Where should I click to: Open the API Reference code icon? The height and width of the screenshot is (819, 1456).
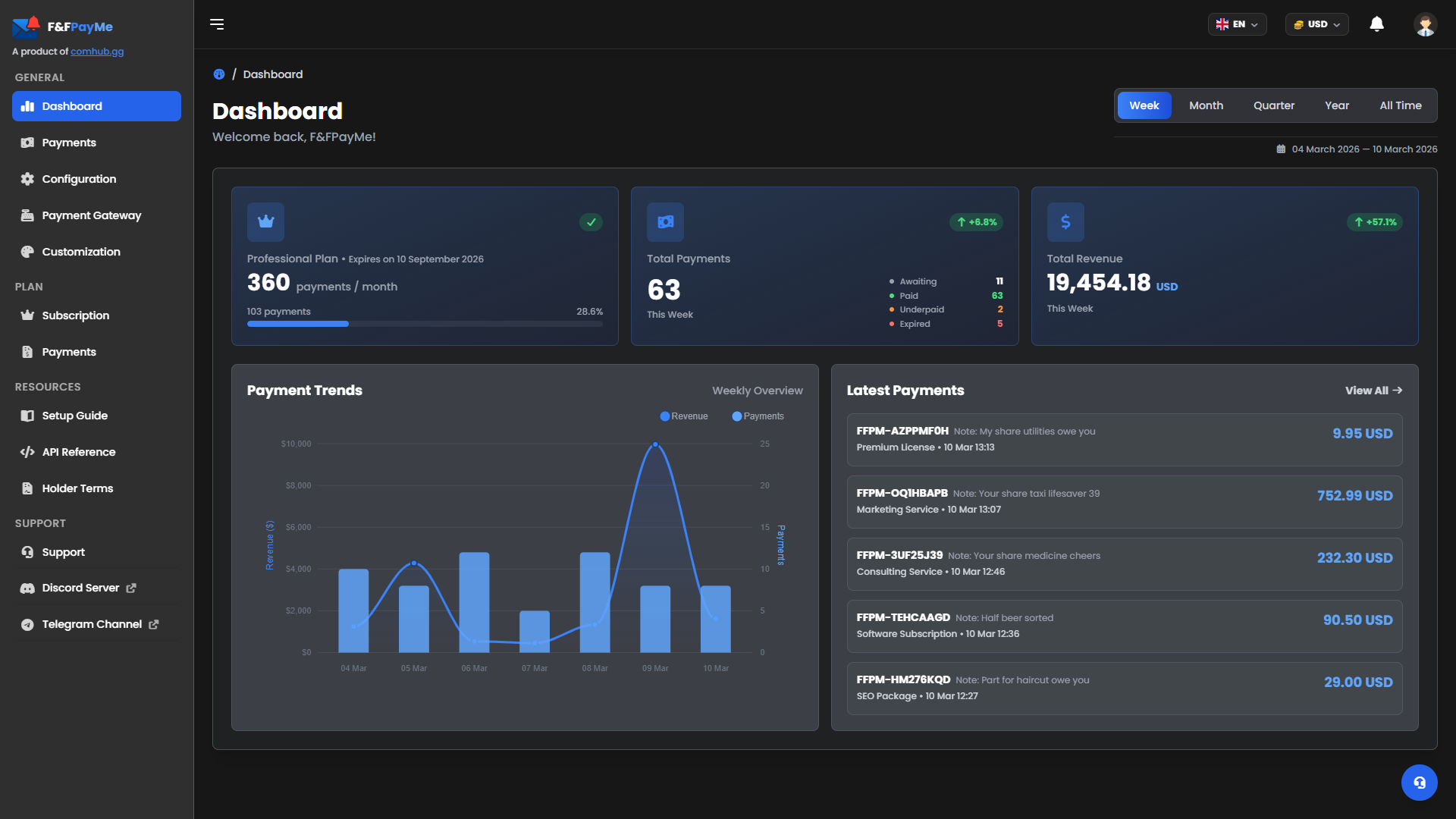click(27, 451)
